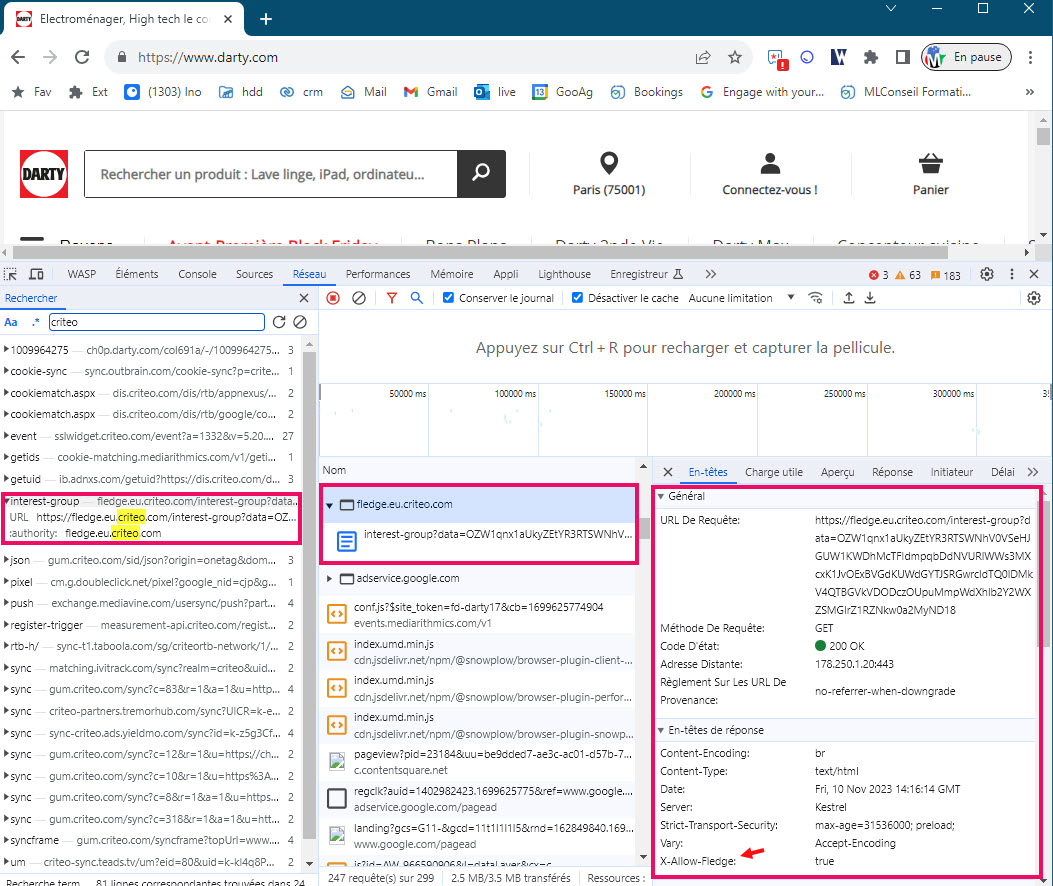Share this page icon in address bar
The height and width of the screenshot is (886, 1053).
[x=703, y=57]
